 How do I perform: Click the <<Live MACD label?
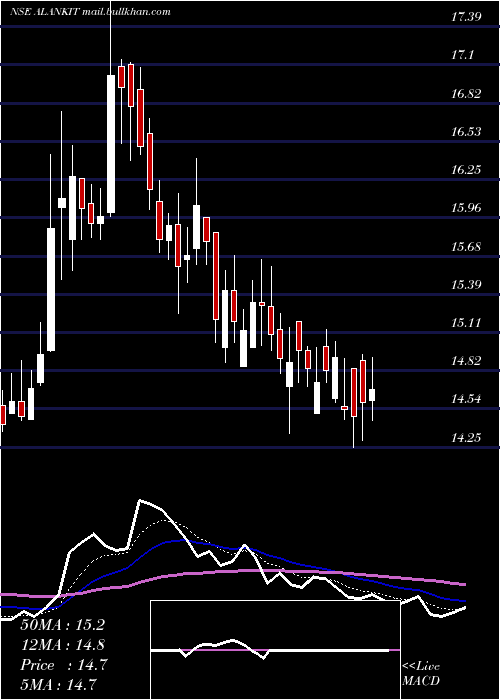click(421, 674)
